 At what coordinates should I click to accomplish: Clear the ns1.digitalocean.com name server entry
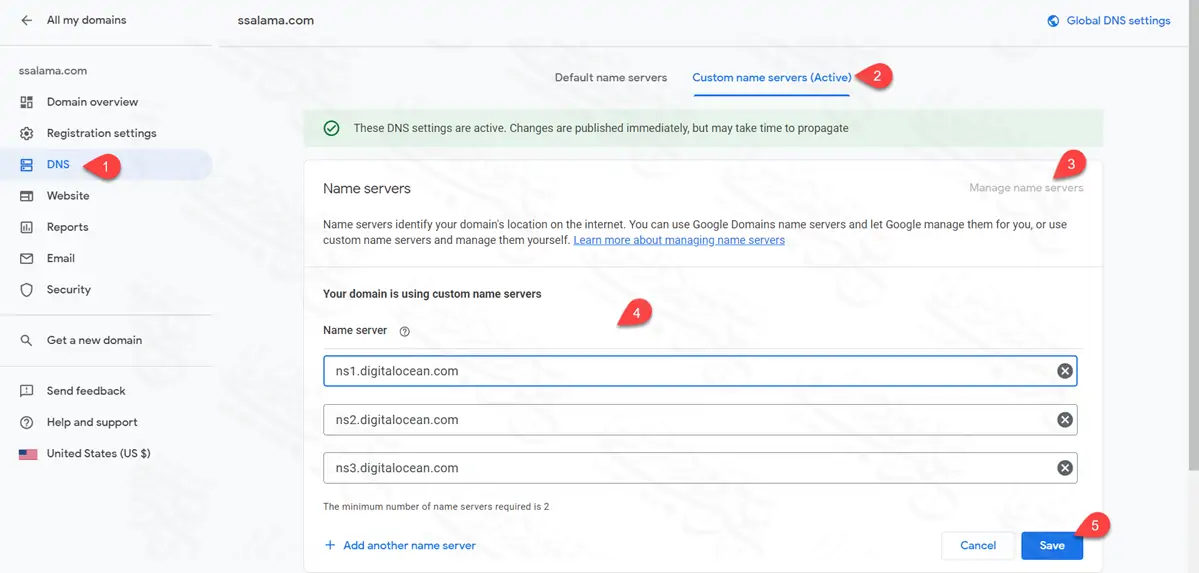pos(1065,371)
